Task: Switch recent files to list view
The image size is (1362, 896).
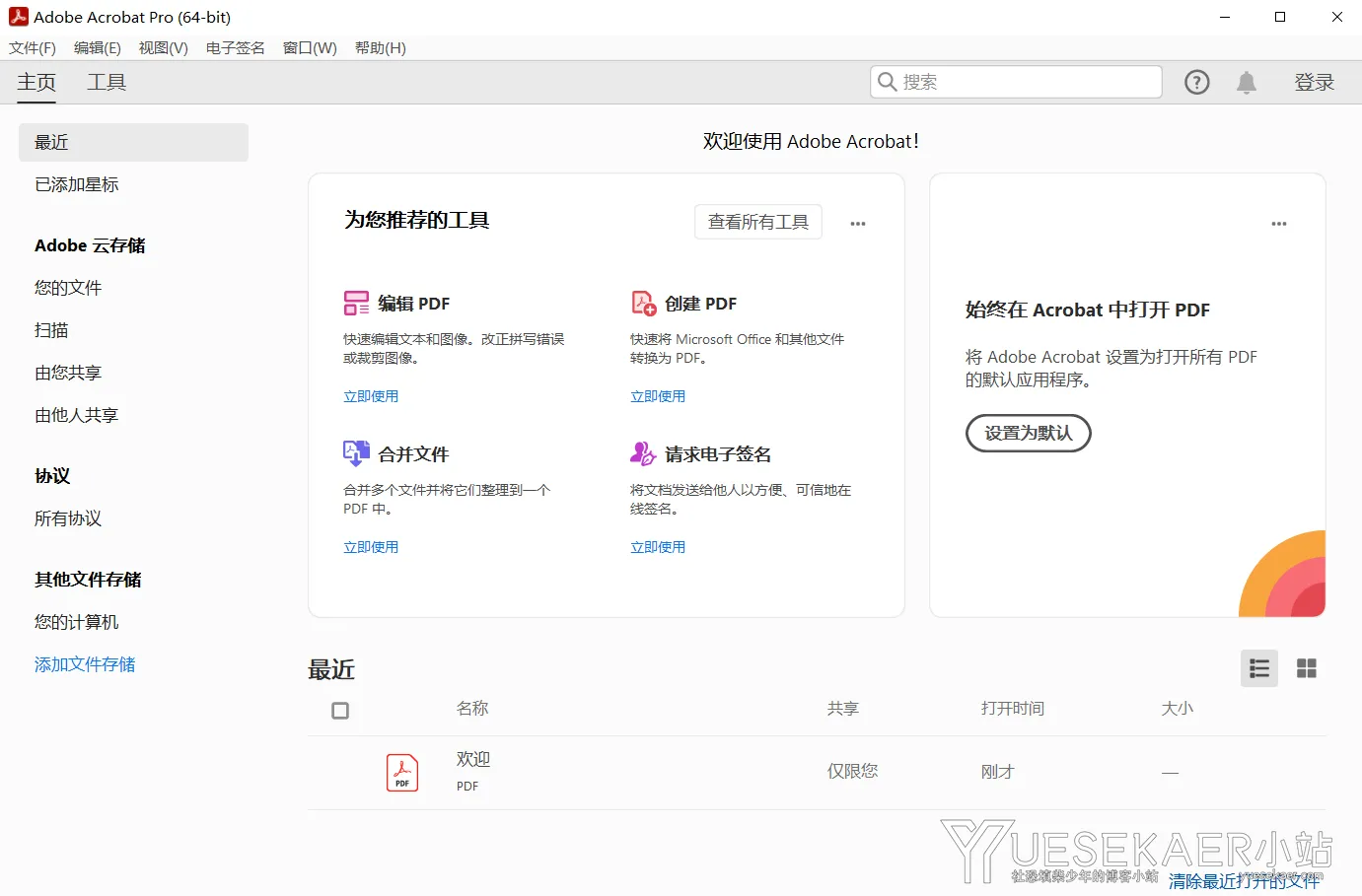Action: [1259, 668]
